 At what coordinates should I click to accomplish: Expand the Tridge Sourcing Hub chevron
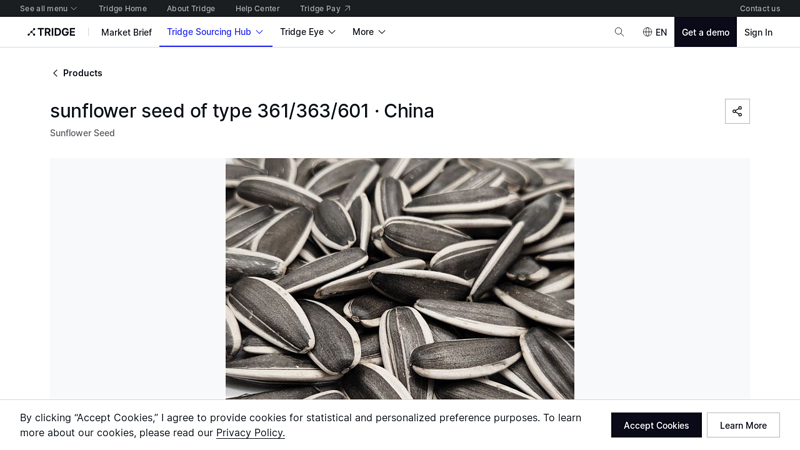259,32
